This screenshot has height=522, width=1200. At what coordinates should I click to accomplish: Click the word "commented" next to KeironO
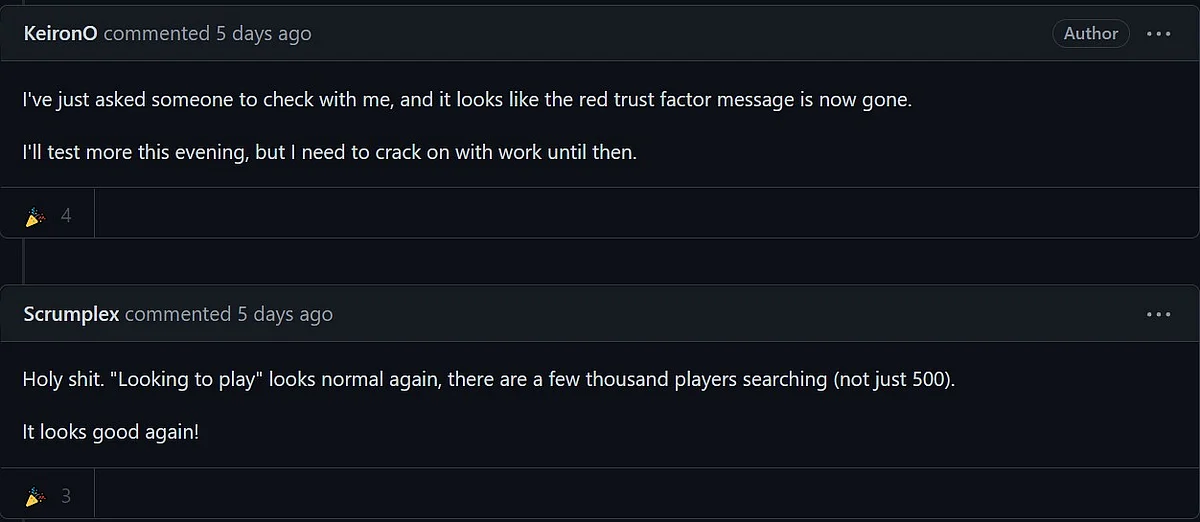coord(157,34)
